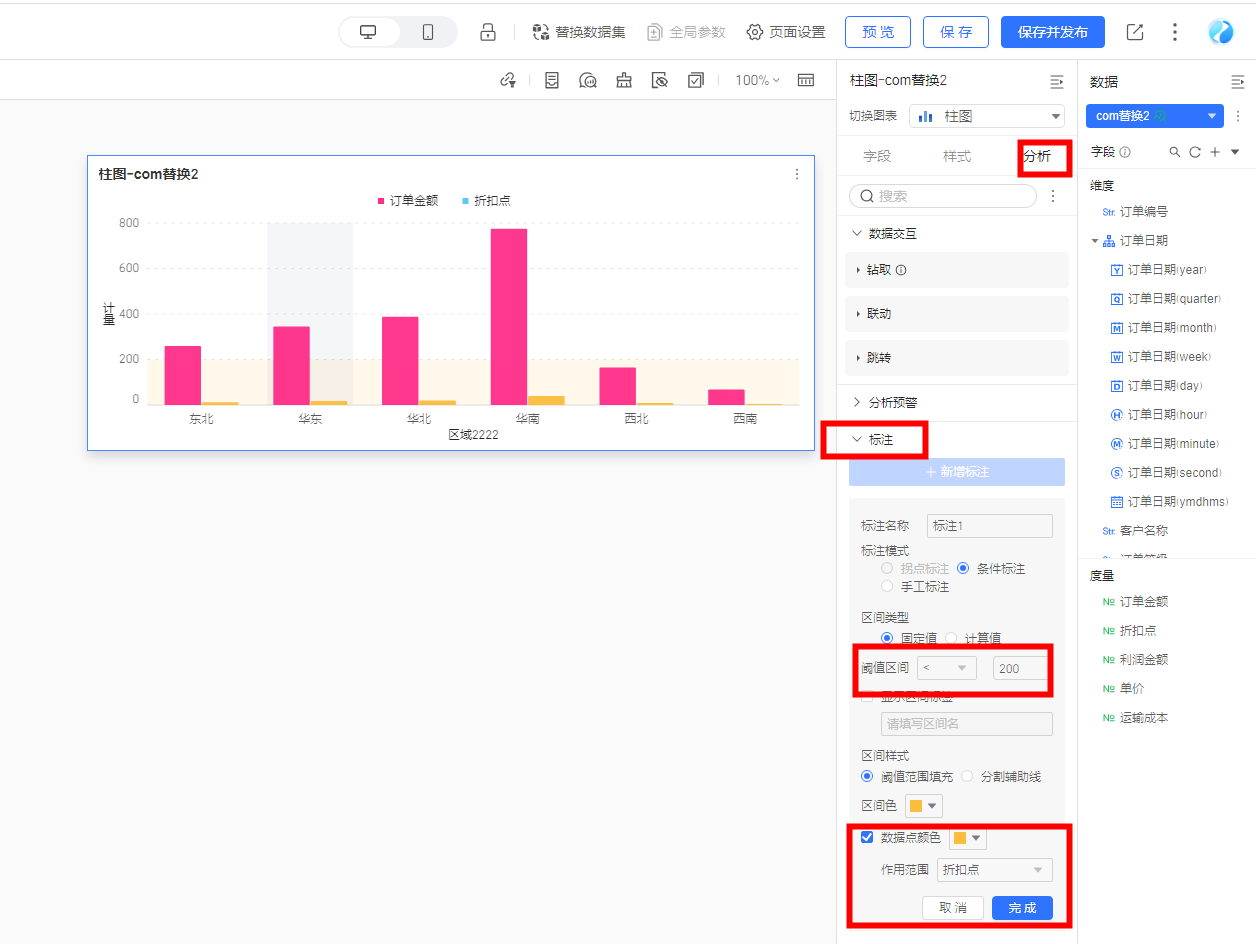Screen dimensions: 1256x944
Task: Select 分割辅助线 interval style
Action: 967,776
